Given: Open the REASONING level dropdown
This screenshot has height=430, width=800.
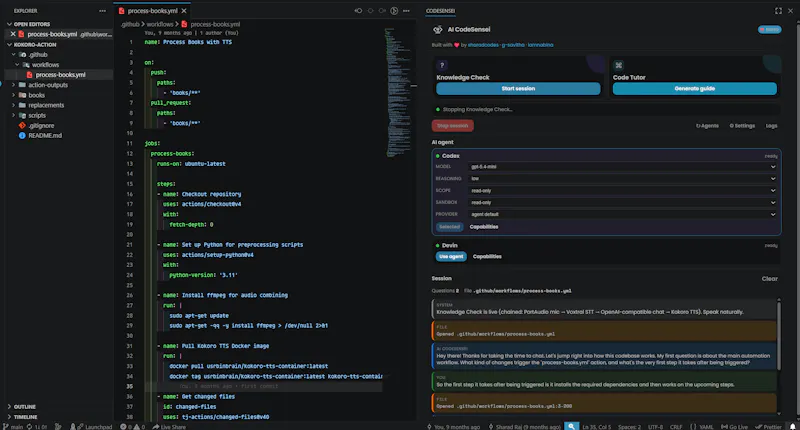Looking at the screenshot, I should [x=622, y=179].
